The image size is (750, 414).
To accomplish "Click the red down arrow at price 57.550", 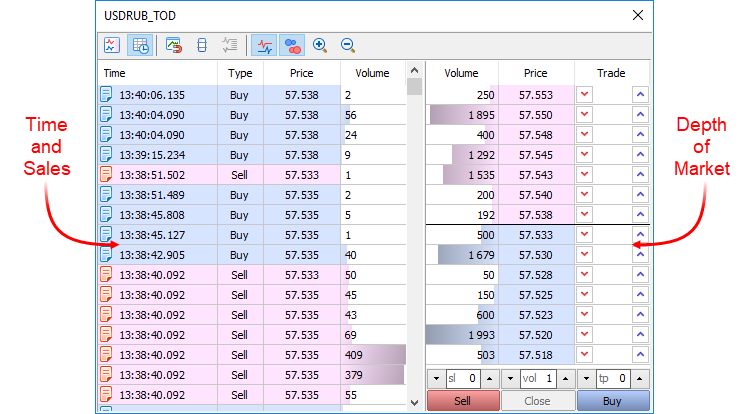I will tap(585, 115).
